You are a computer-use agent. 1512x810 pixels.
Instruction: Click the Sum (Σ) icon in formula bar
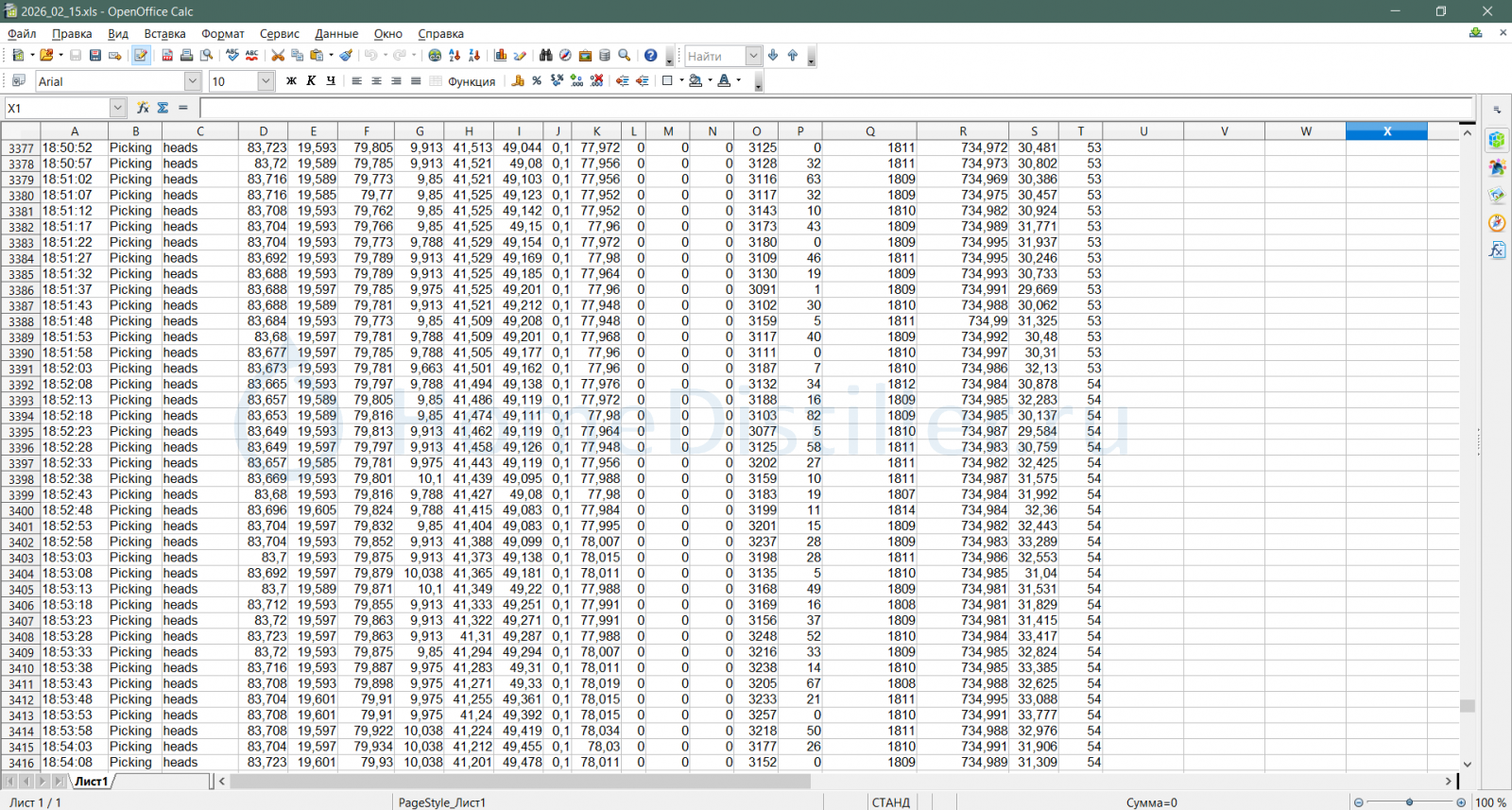pyautogui.click(x=163, y=108)
